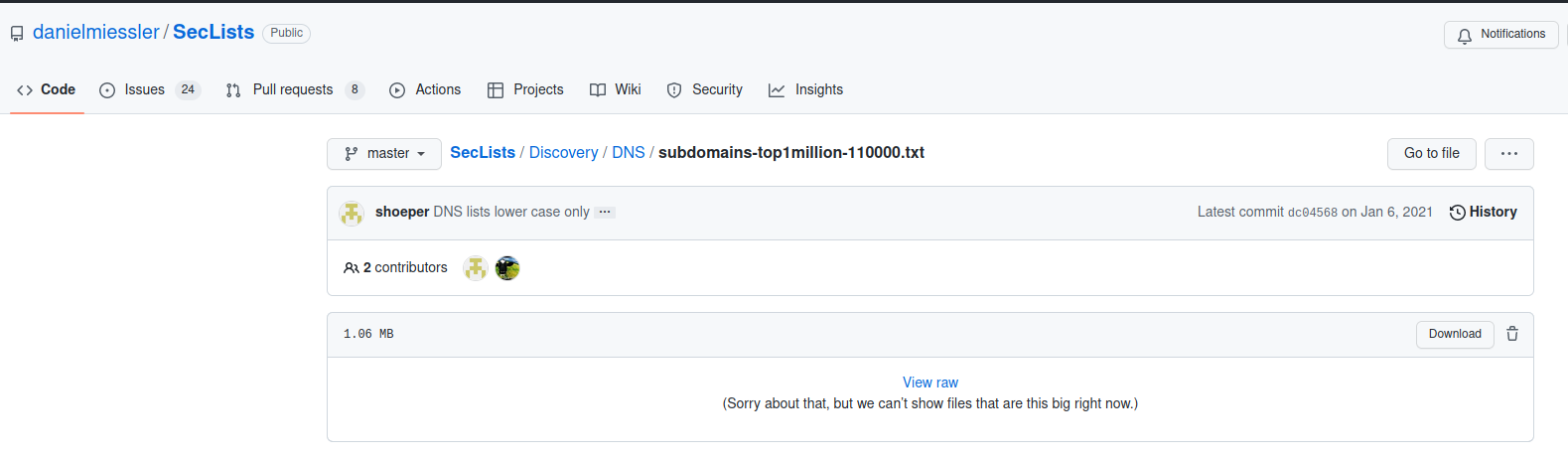This screenshot has width=1568, height=459.
Task: Click the file name subdomains-top1million-110000.txt
Action: (791, 152)
